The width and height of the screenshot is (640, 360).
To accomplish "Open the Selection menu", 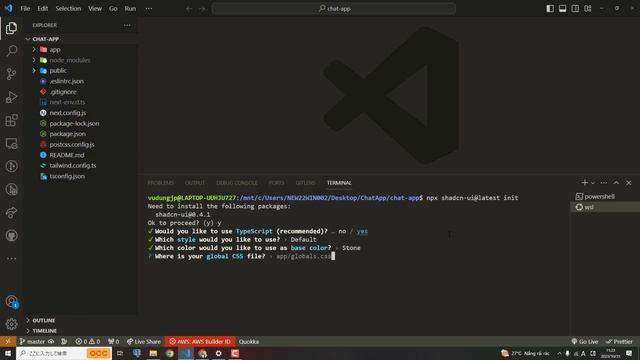I will coord(68,9).
